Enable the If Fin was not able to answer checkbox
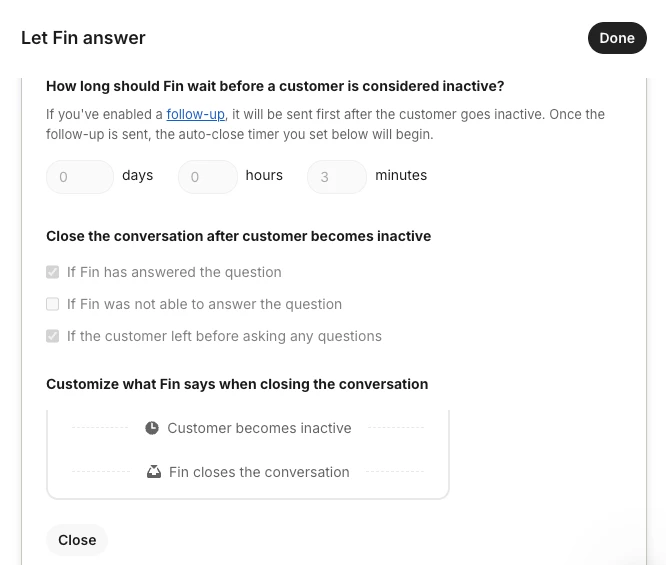Screen dimensions: 666x565 point(53,304)
